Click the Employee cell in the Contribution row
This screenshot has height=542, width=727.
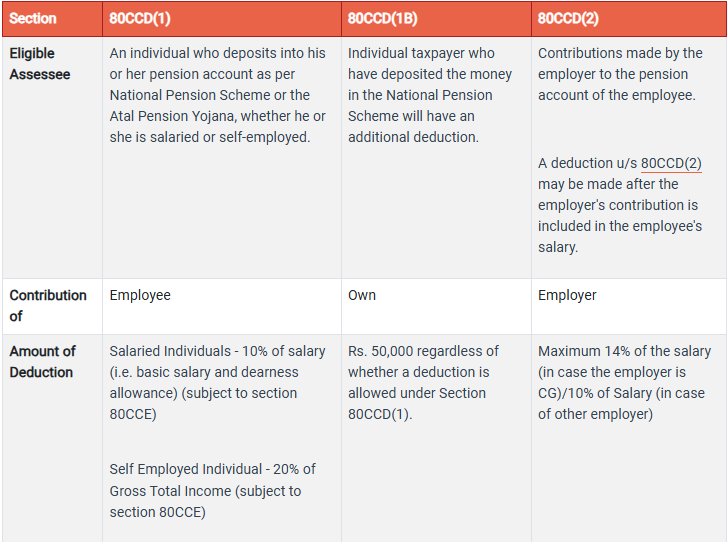[x=140, y=295]
